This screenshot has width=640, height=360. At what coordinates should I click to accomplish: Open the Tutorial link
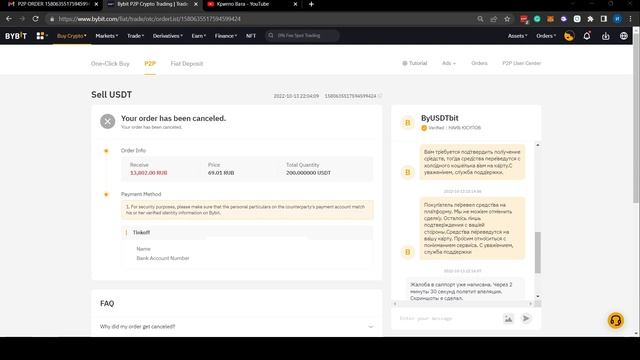point(415,63)
